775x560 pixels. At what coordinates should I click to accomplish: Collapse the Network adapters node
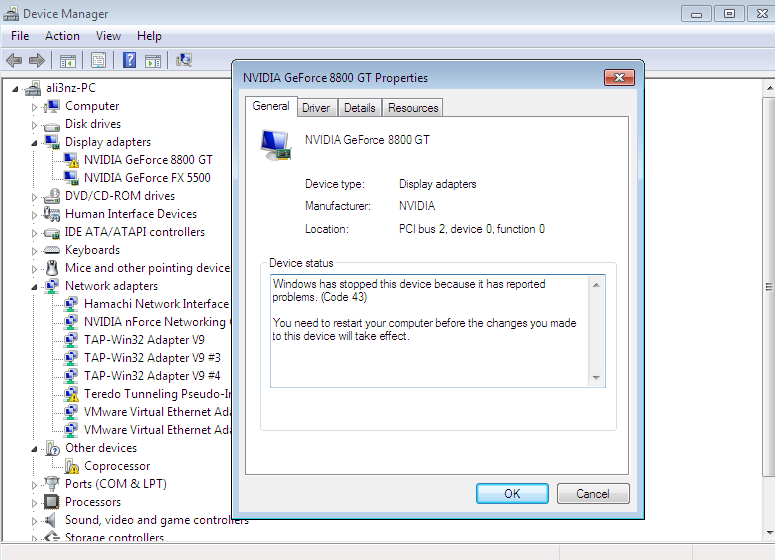pyautogui.click(x=34, y=287)
